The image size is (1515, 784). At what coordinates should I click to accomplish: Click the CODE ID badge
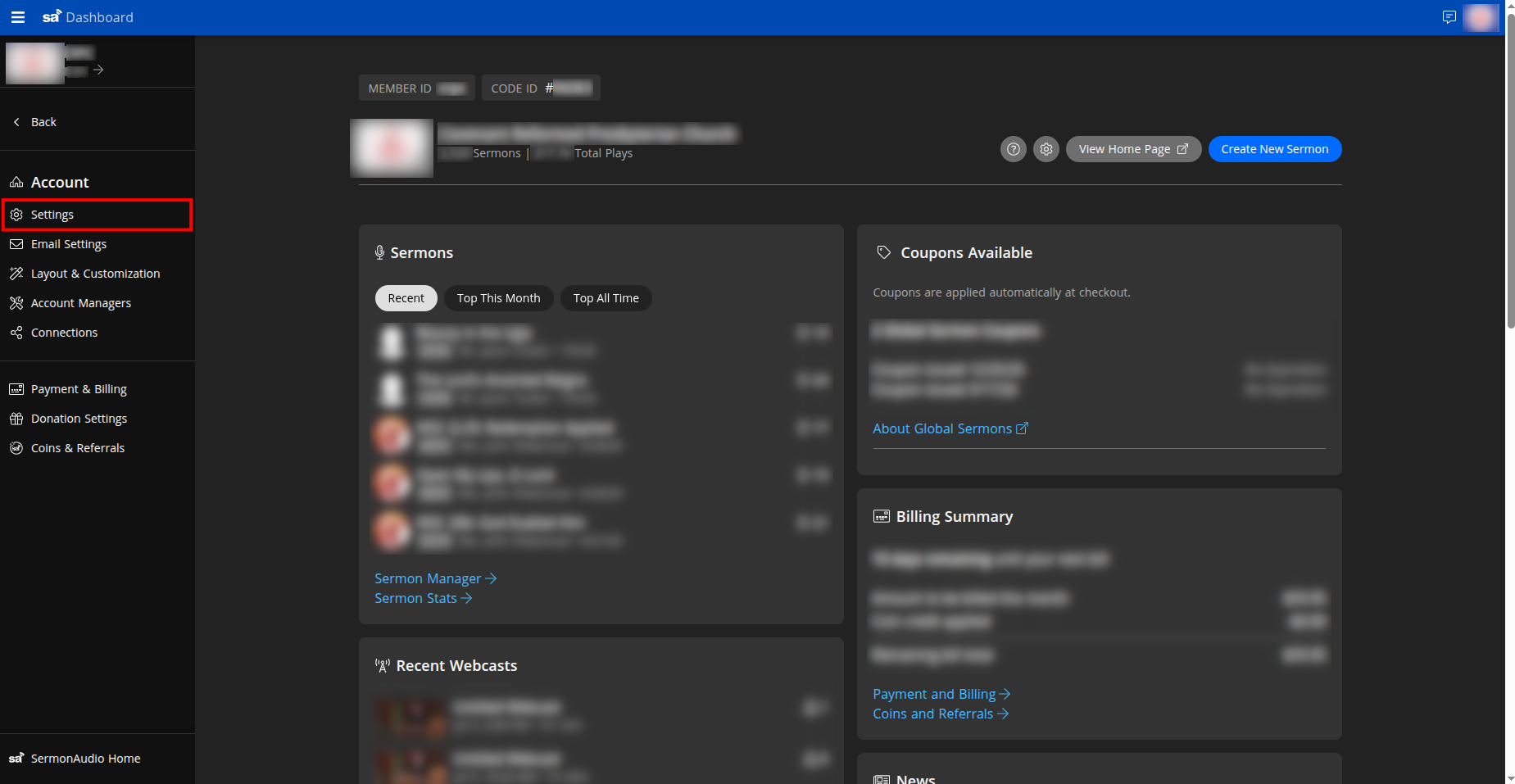541,88
